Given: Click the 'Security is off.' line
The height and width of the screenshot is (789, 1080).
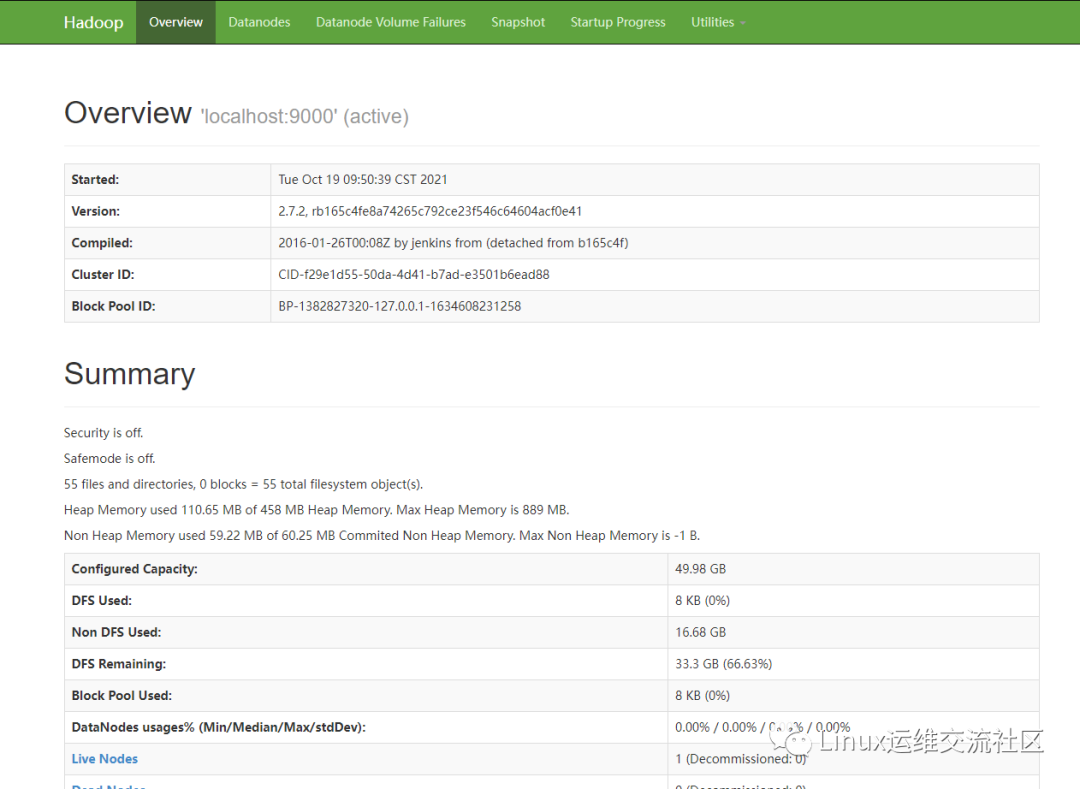Looking at the screenshot, I should [x=103, y=433].
